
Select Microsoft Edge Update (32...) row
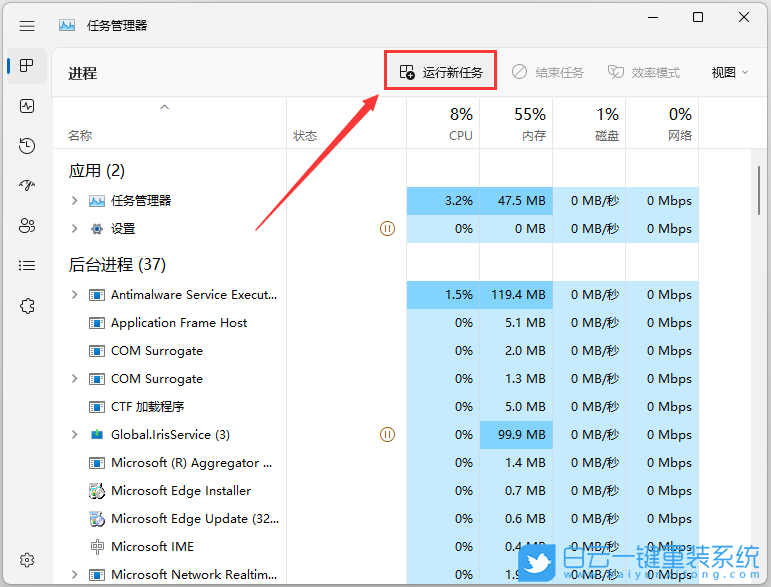coord(376,519)
